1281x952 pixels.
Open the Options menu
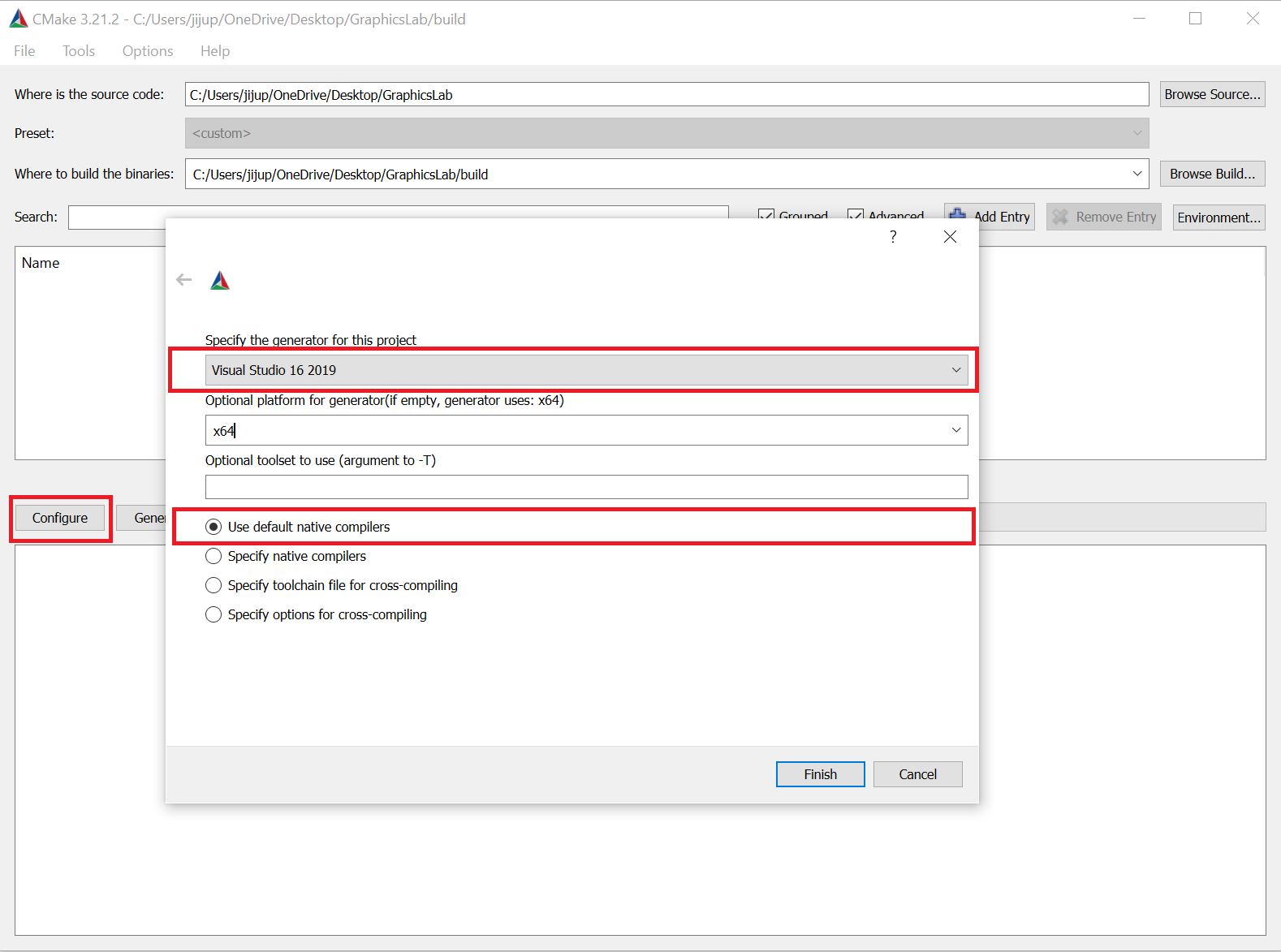click(148, 50)
